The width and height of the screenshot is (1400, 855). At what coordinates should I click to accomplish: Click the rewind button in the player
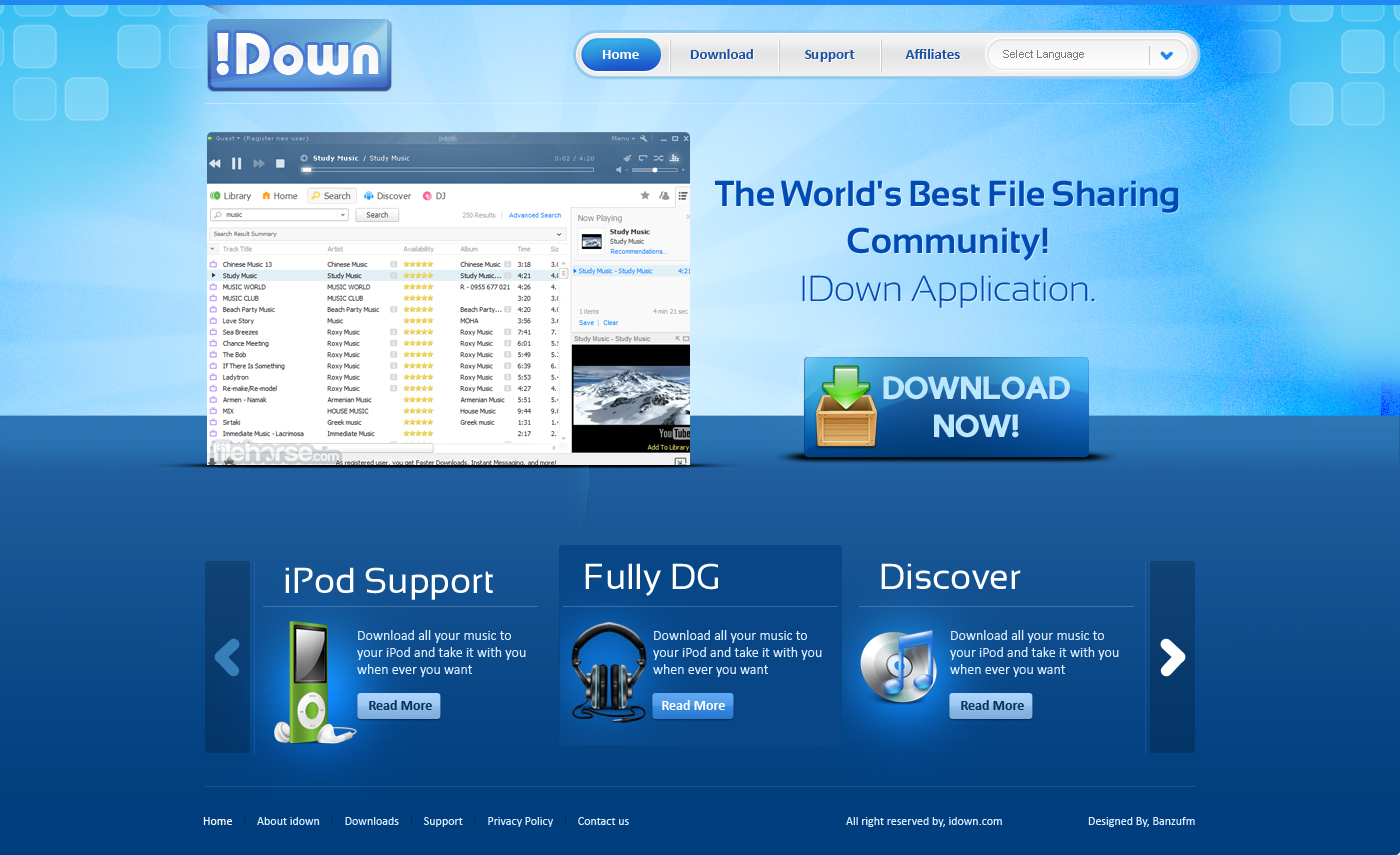tap(214, 163)
